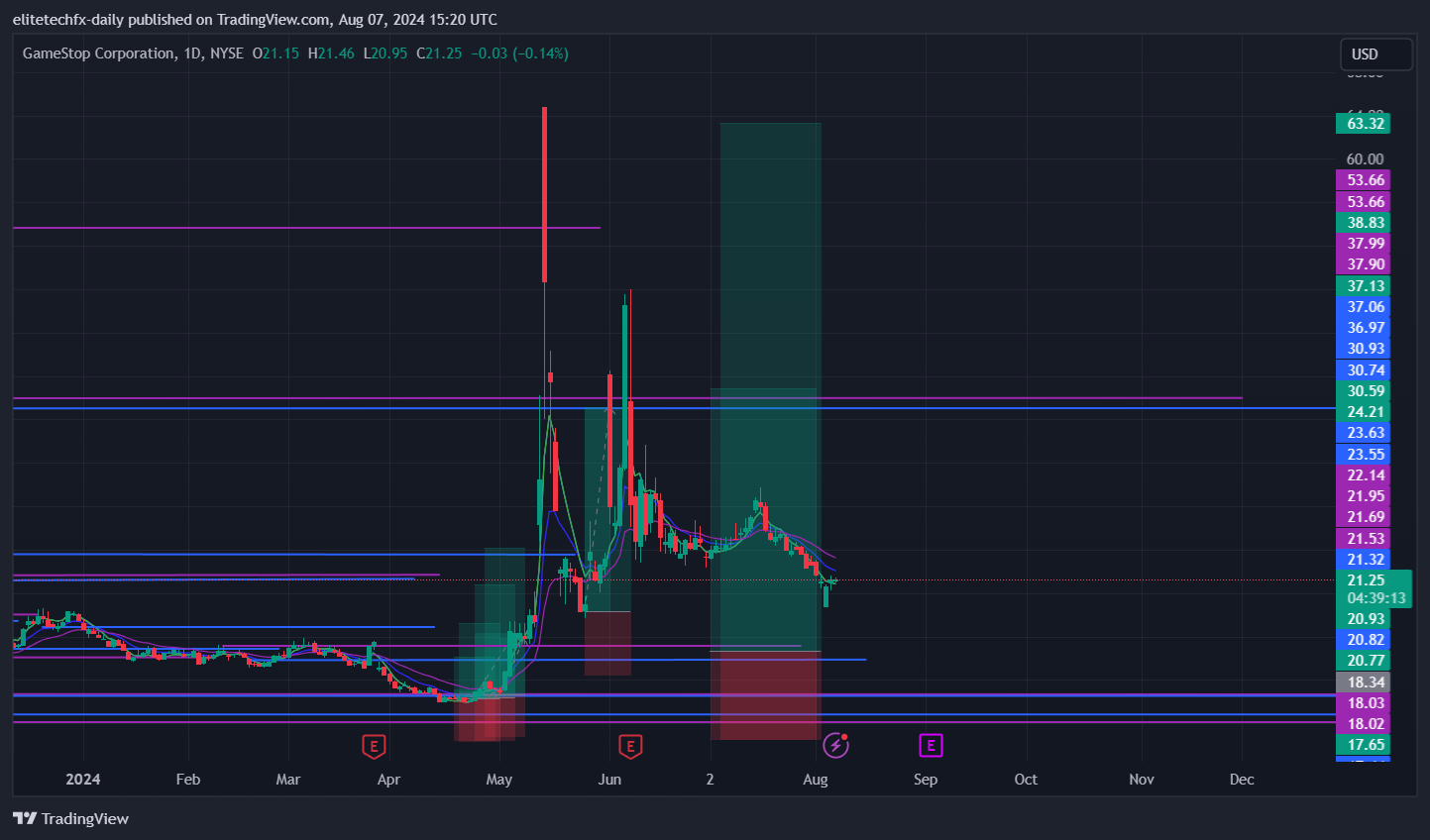Click the May label on time axis
Viewport: 1430px width, 840px height.
(x=499, y=780)
